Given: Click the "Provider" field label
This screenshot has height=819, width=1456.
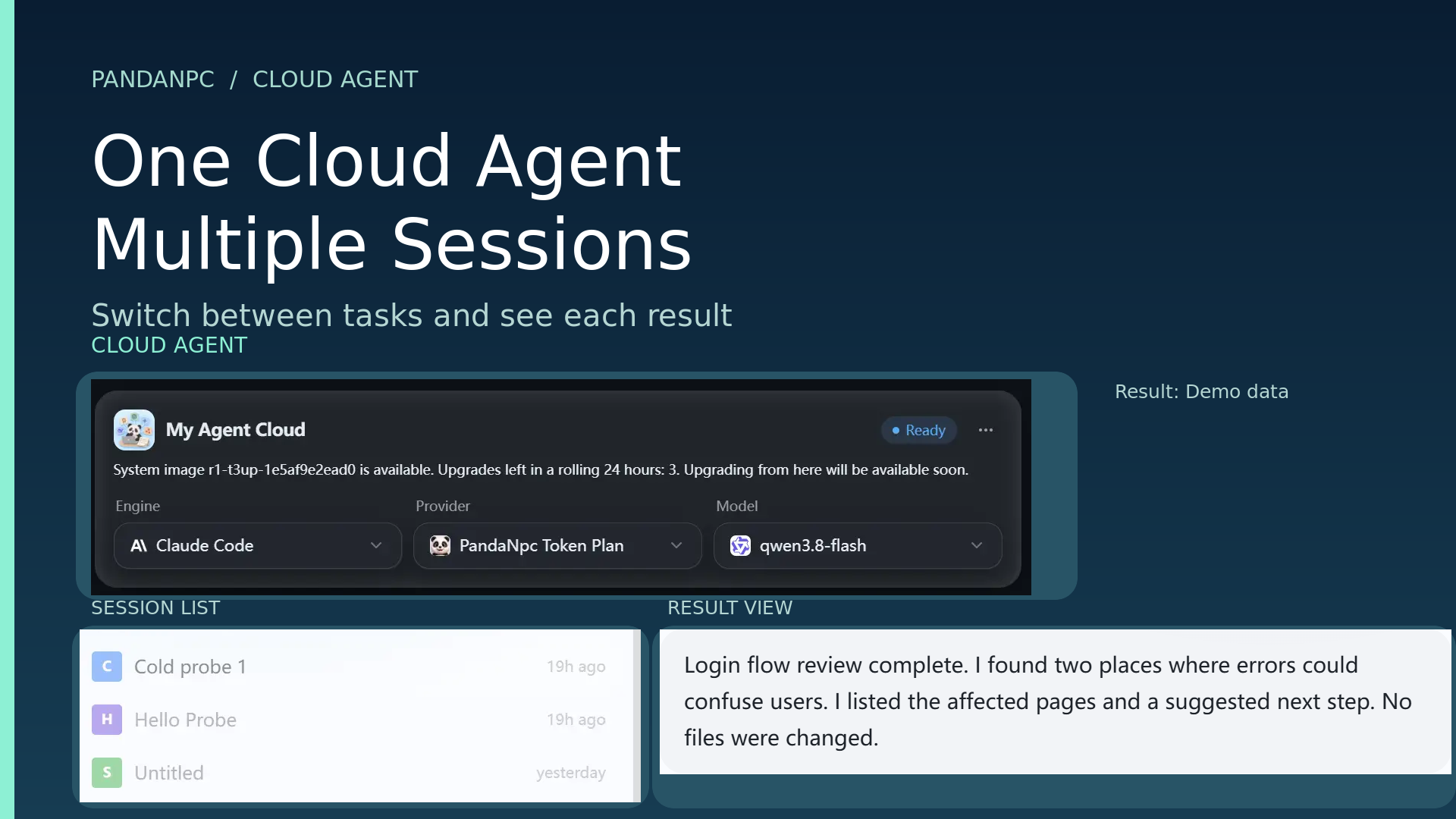Looking at the screenshot, I should [x=443, y=506].
